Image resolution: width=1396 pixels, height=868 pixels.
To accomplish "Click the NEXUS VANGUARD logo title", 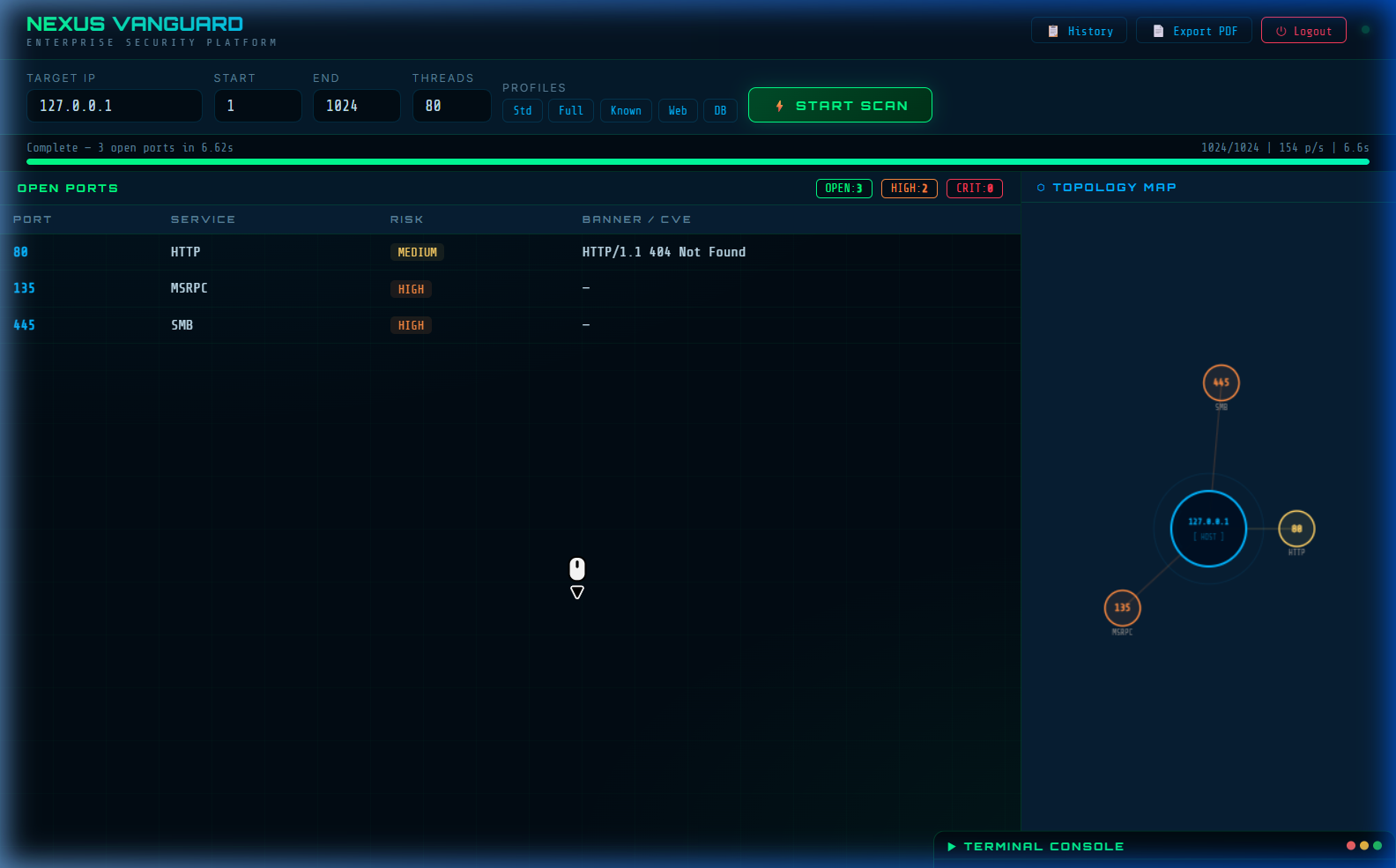I will click(135, 24).
